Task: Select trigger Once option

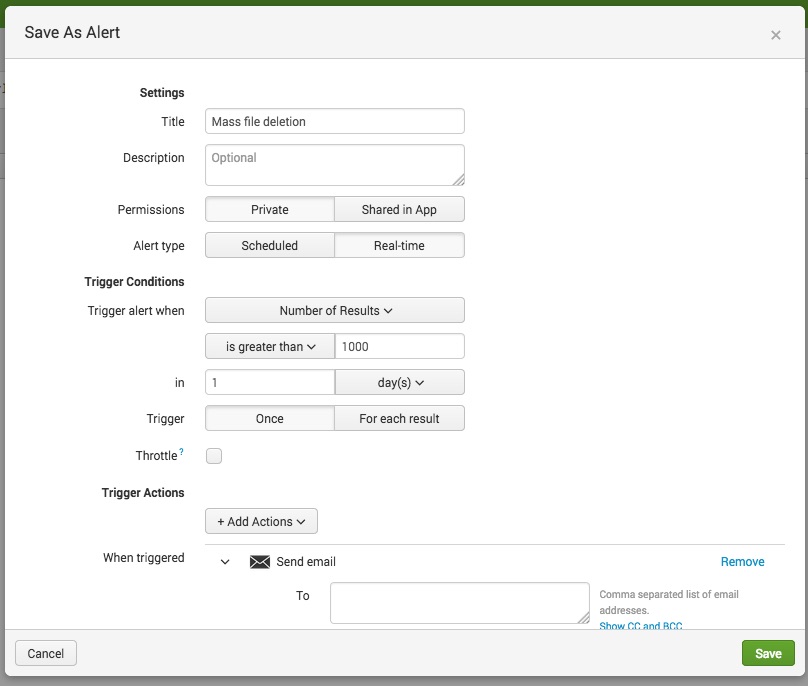Action: coord(269,418)
